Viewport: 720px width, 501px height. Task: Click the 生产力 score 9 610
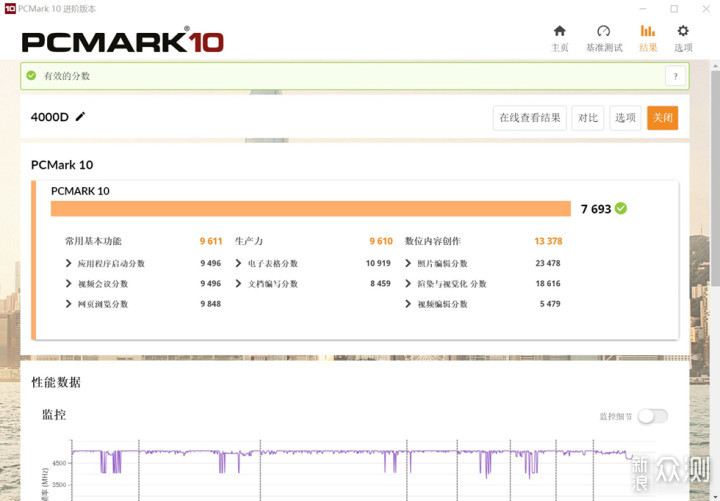coord(381,241)
